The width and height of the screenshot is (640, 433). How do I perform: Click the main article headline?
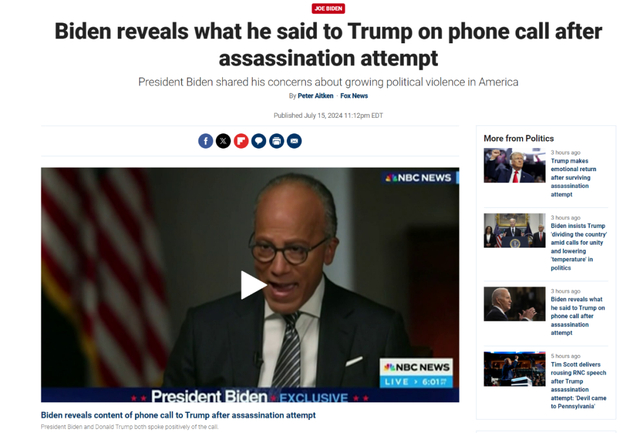[x=328, y=44]
